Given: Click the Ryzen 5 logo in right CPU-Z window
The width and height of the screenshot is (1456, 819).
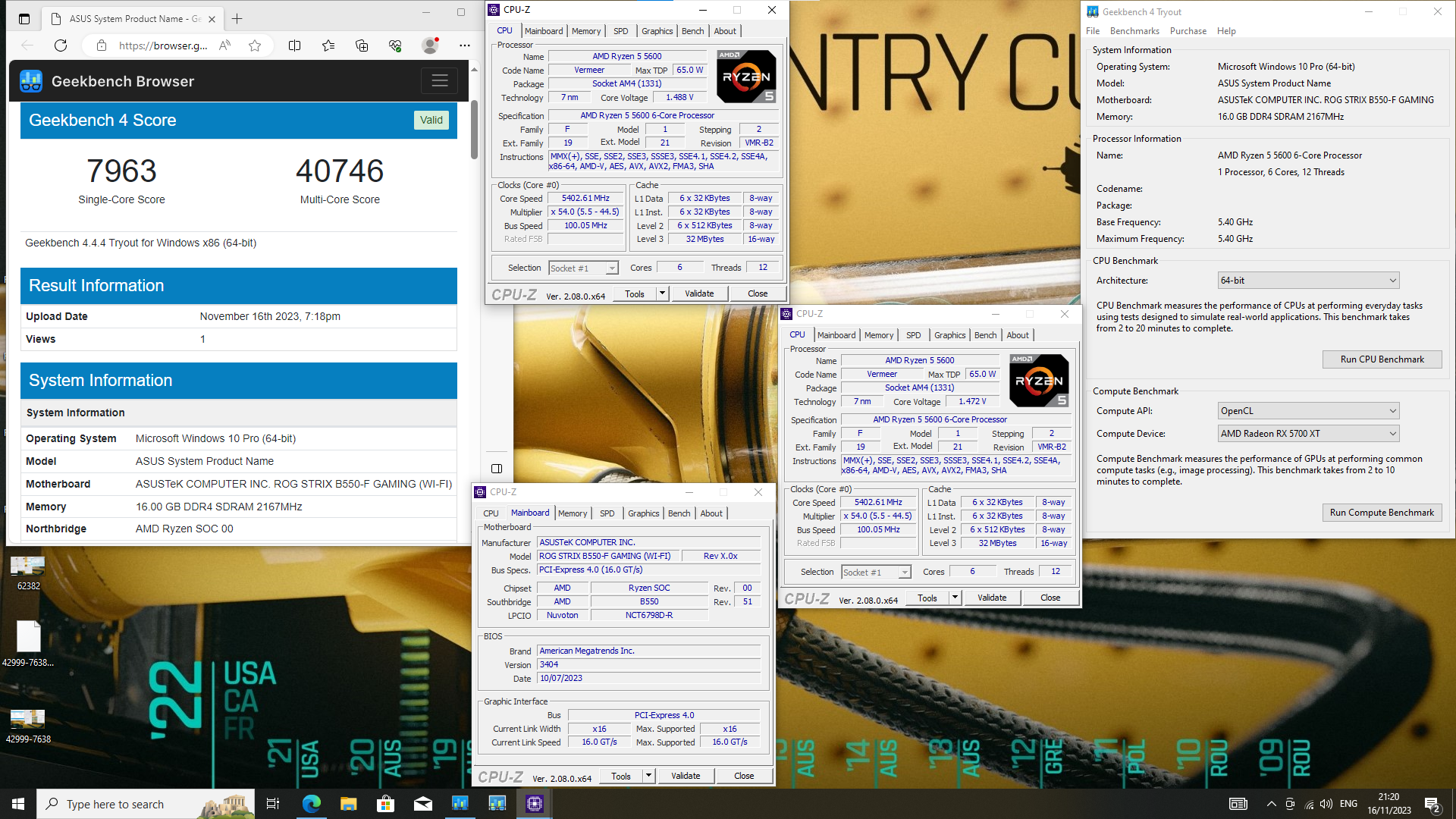Looking at the screenshot, I should coord(1039,381).
